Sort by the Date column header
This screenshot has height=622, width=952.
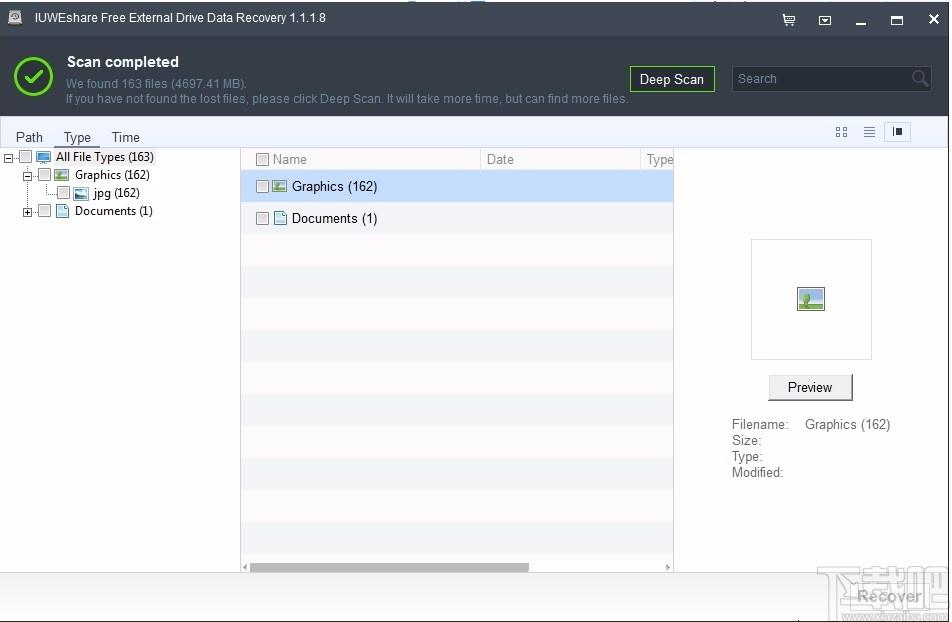coord(500,160)
